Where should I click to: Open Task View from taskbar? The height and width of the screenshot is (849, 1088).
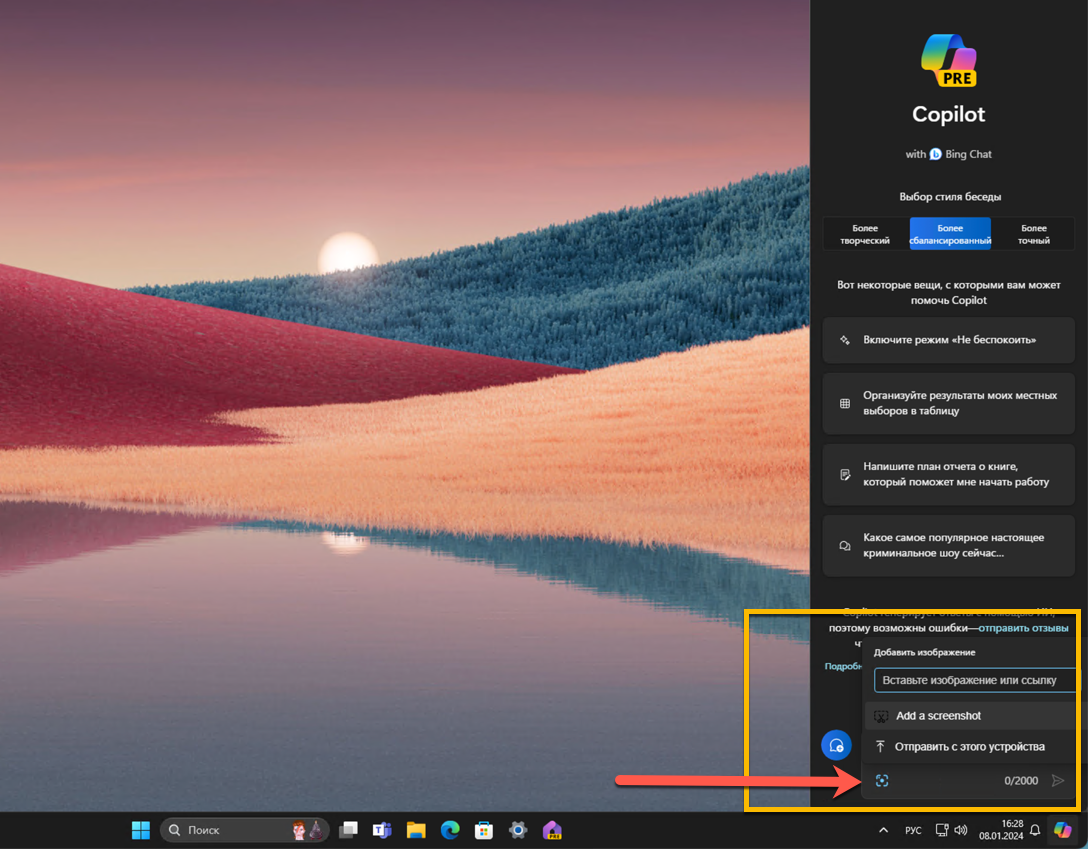(x=348, y=830)
